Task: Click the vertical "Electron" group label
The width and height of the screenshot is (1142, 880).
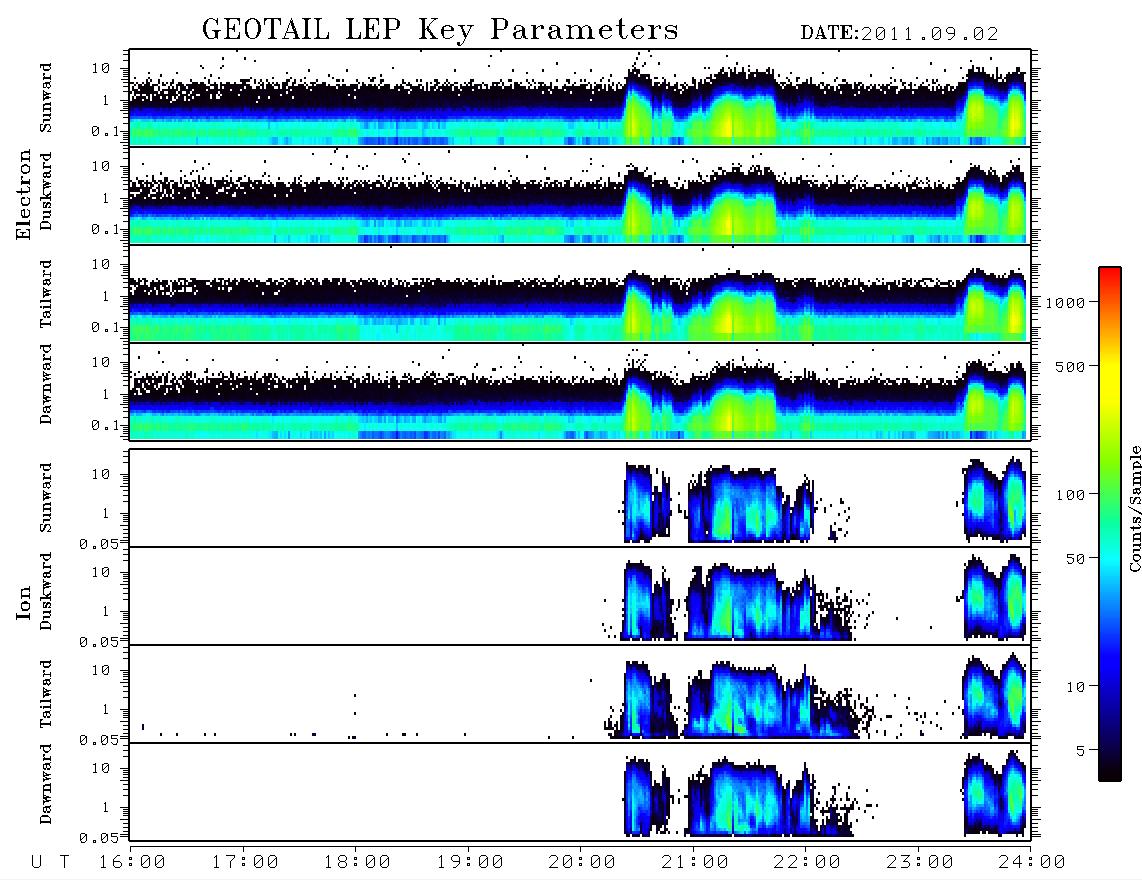Action: pyautogui.click(x=23, y=194)
